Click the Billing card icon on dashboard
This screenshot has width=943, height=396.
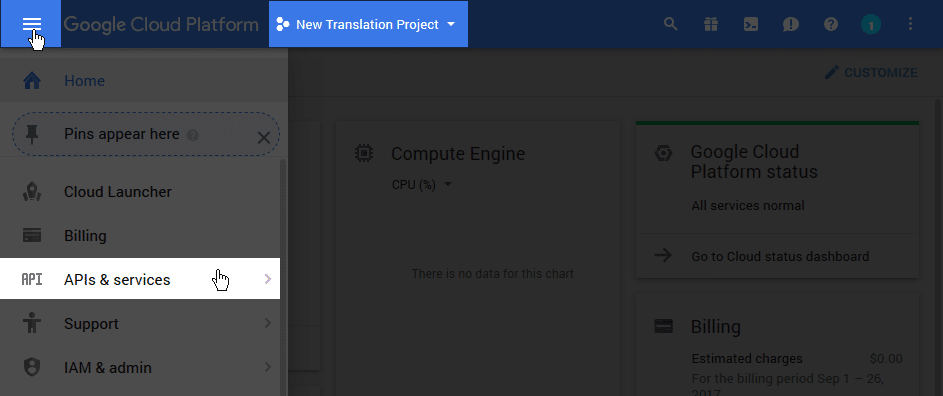point(663,326)
